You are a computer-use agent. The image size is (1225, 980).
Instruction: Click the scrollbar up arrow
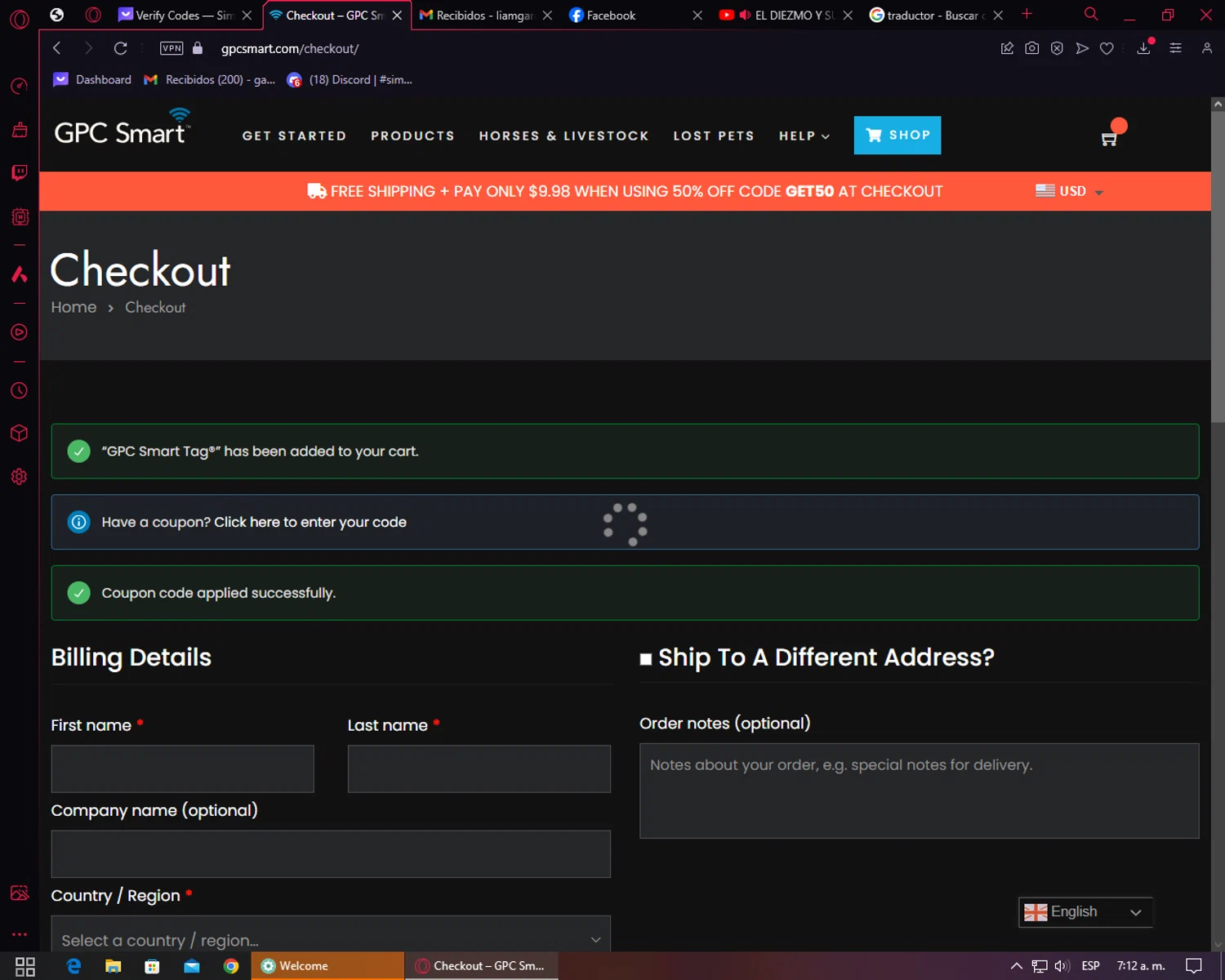[1218, 104]
